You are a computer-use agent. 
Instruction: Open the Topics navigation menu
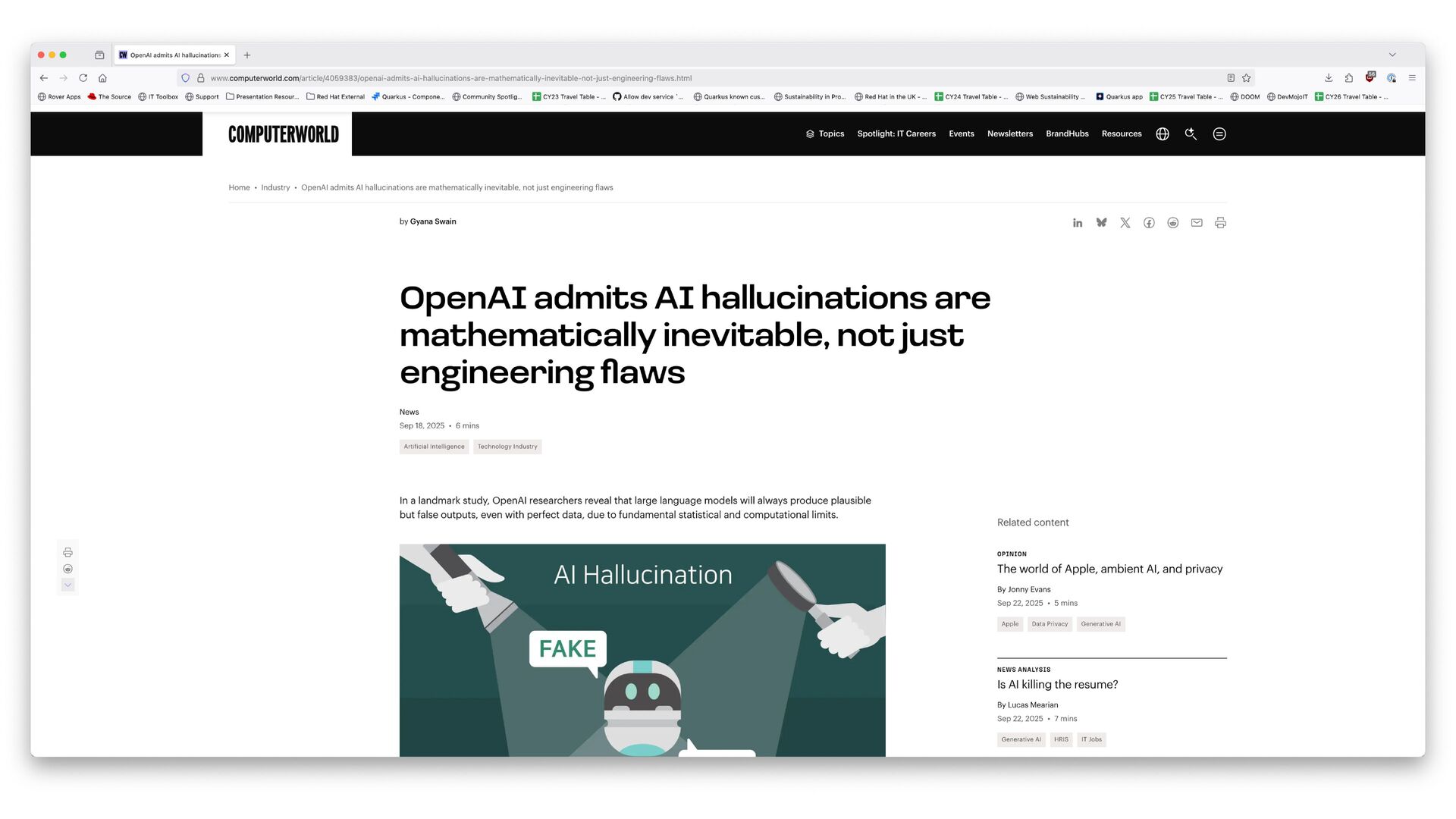[825, 134]
